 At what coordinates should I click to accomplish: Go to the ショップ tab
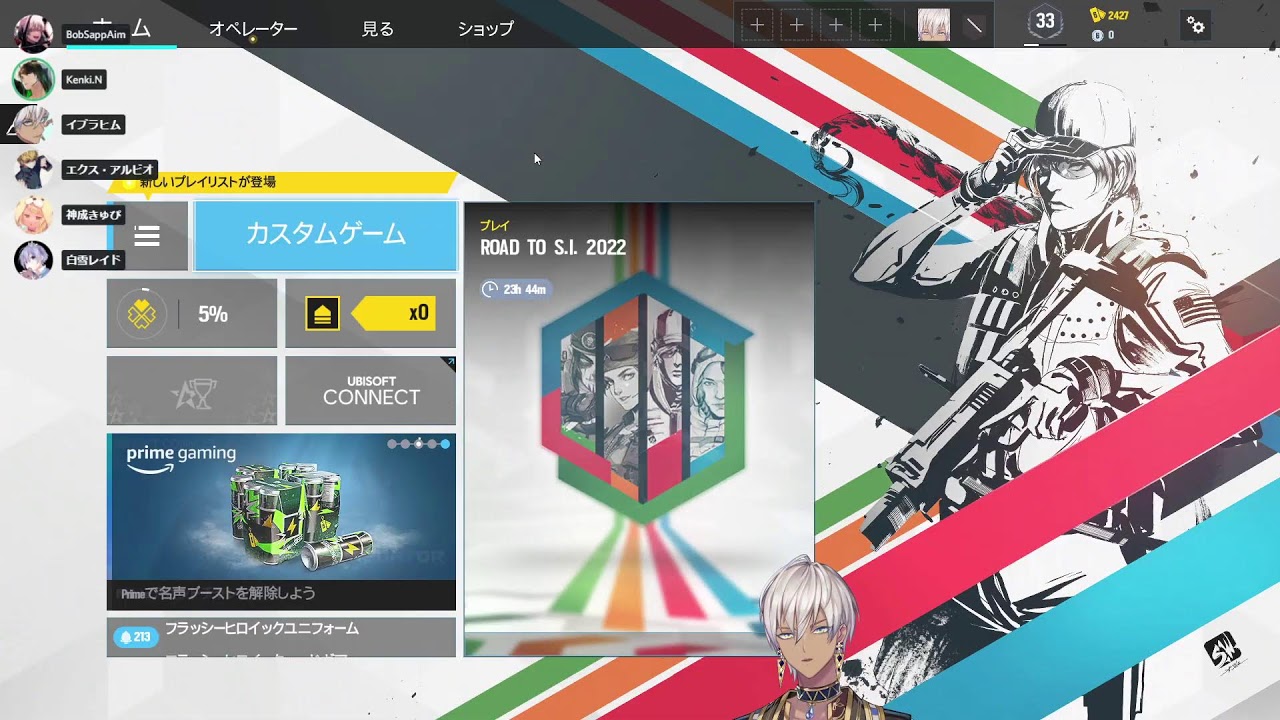(485, 29)
